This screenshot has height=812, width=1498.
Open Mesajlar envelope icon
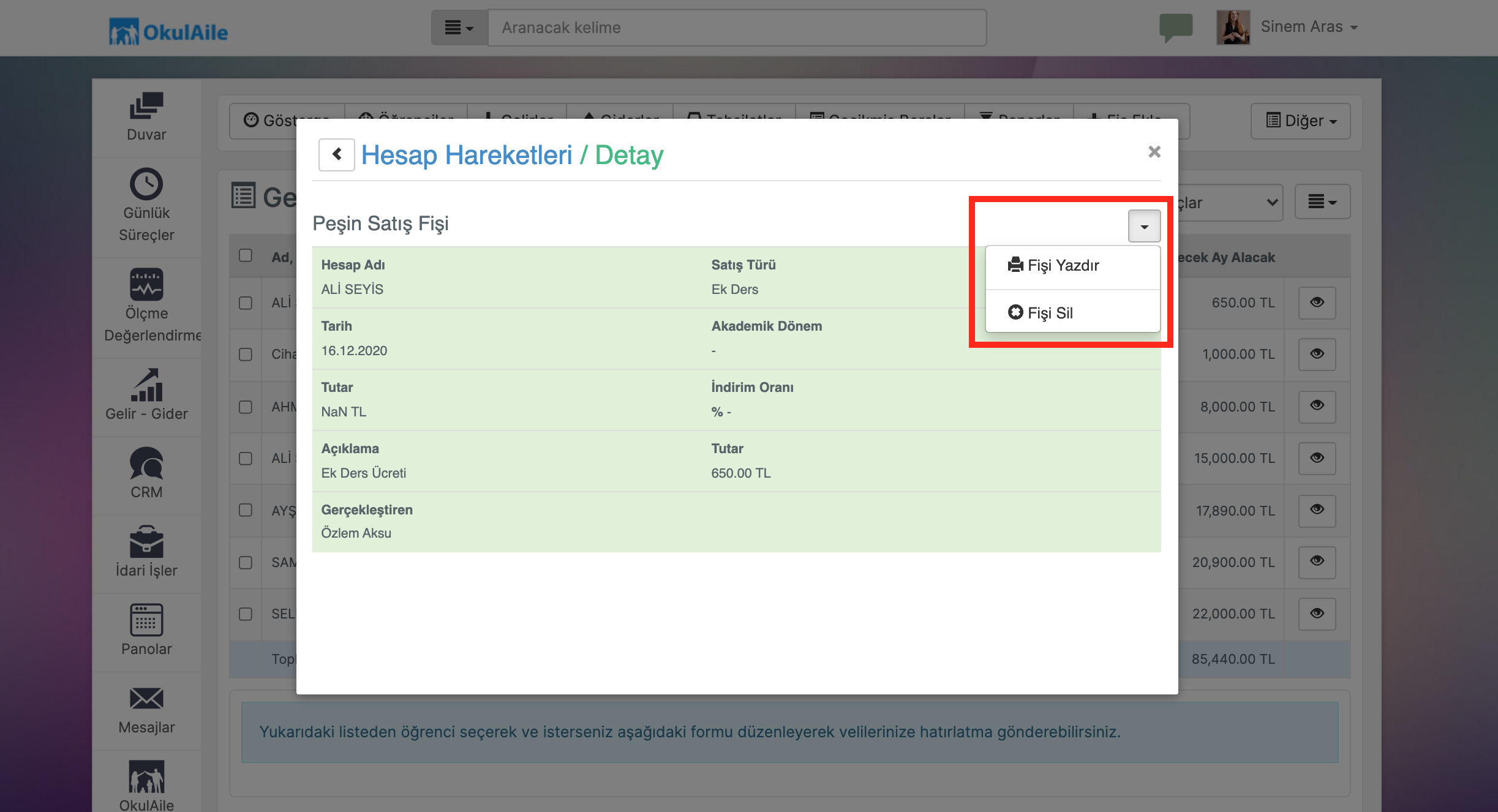[146, 698]
